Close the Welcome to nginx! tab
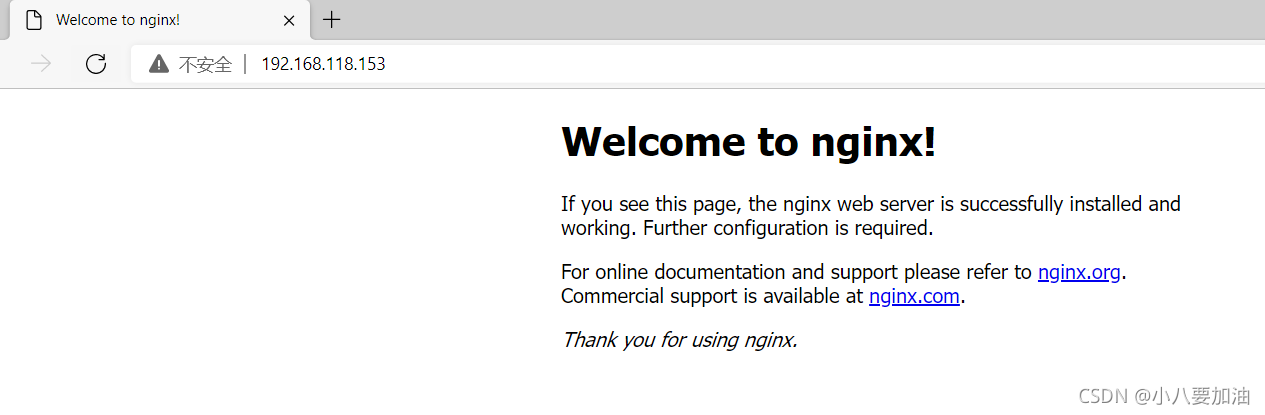 (290, 20)
